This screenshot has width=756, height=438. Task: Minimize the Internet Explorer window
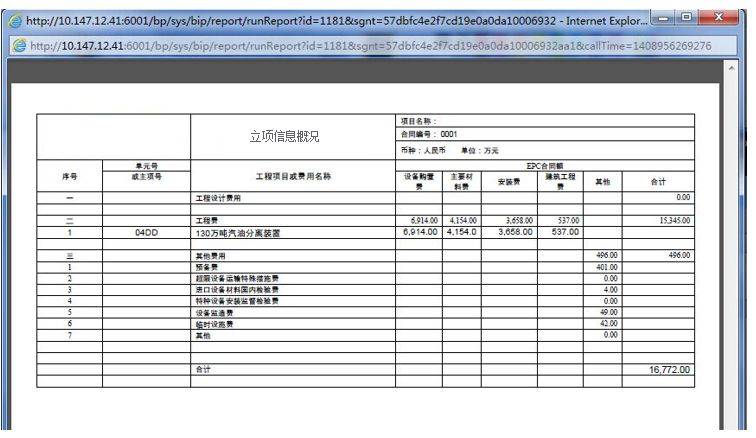[663, 18]
